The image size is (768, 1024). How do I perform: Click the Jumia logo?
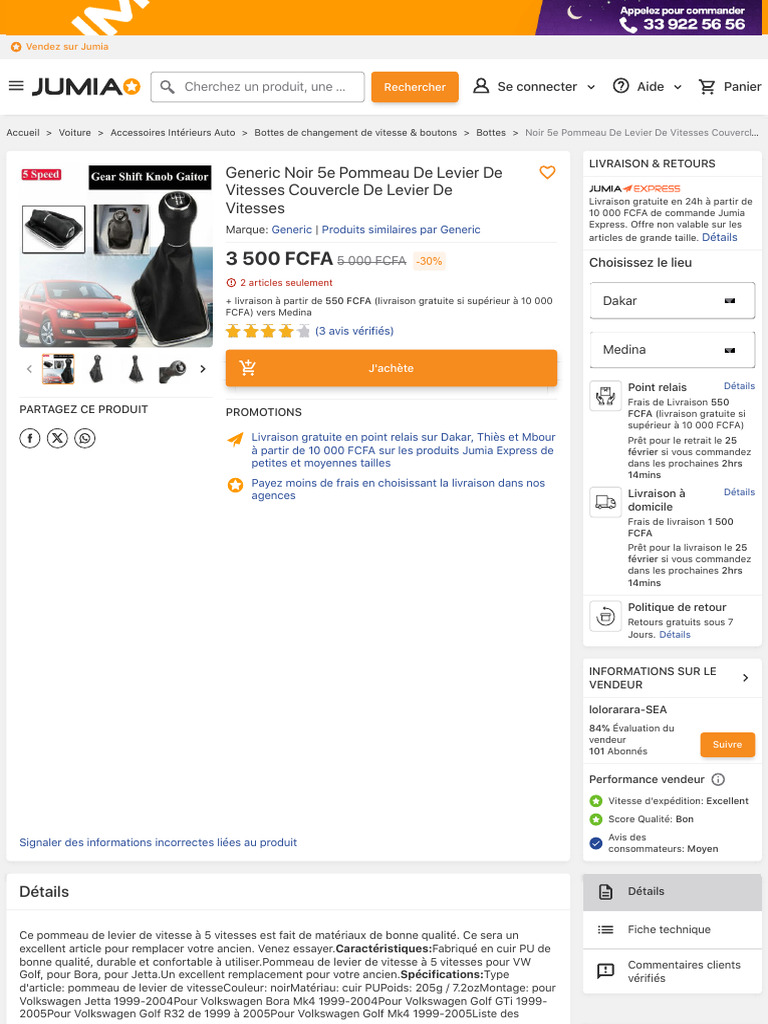click(x=86, y=86)
